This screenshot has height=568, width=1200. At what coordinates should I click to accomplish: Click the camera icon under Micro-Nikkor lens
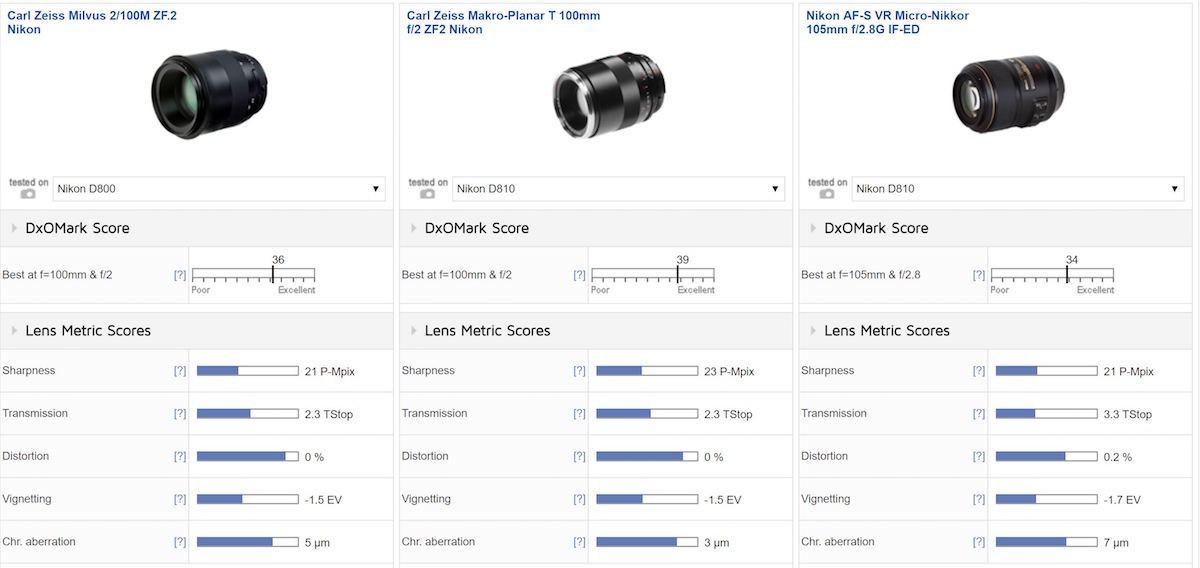827,193
